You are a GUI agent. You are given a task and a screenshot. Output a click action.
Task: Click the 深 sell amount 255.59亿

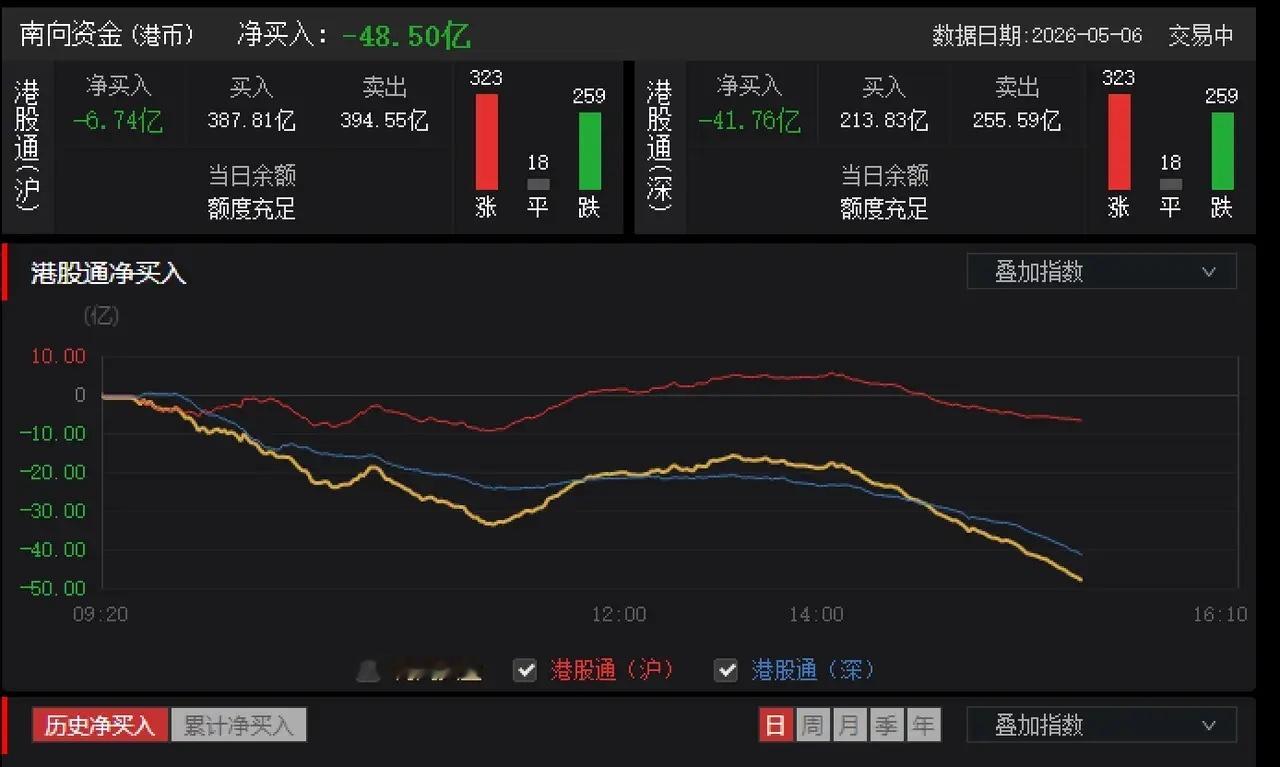point(1017,121)
